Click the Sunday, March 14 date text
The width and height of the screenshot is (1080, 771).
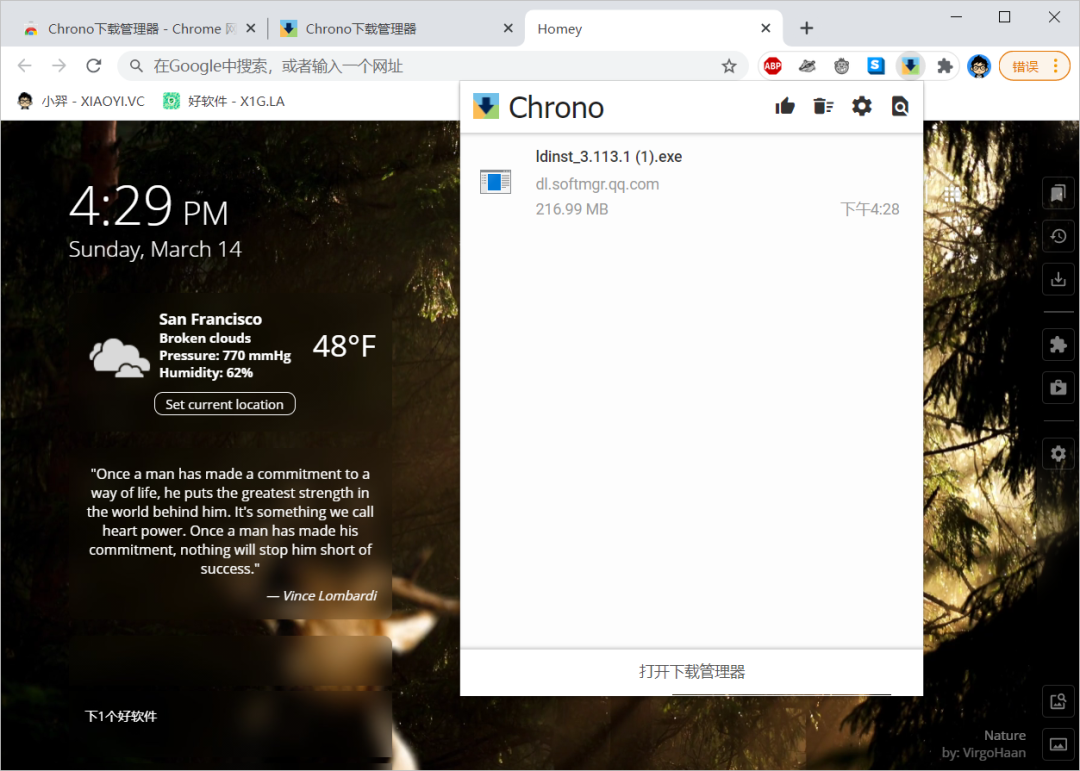click(155, 249)
